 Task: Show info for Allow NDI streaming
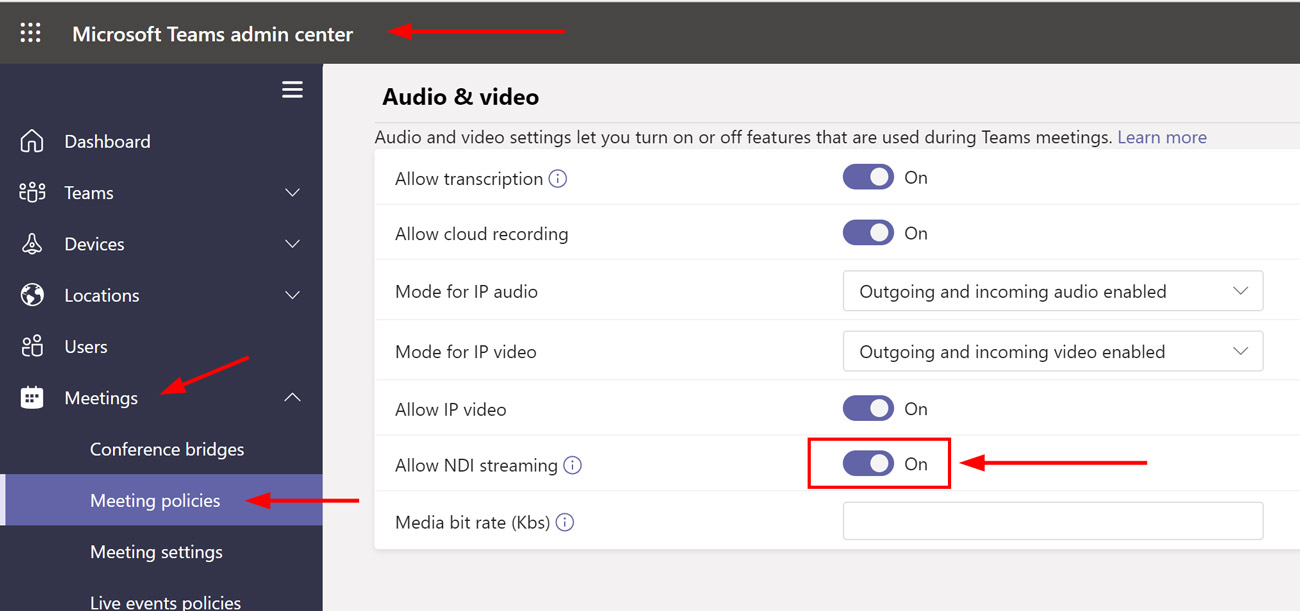572,465
